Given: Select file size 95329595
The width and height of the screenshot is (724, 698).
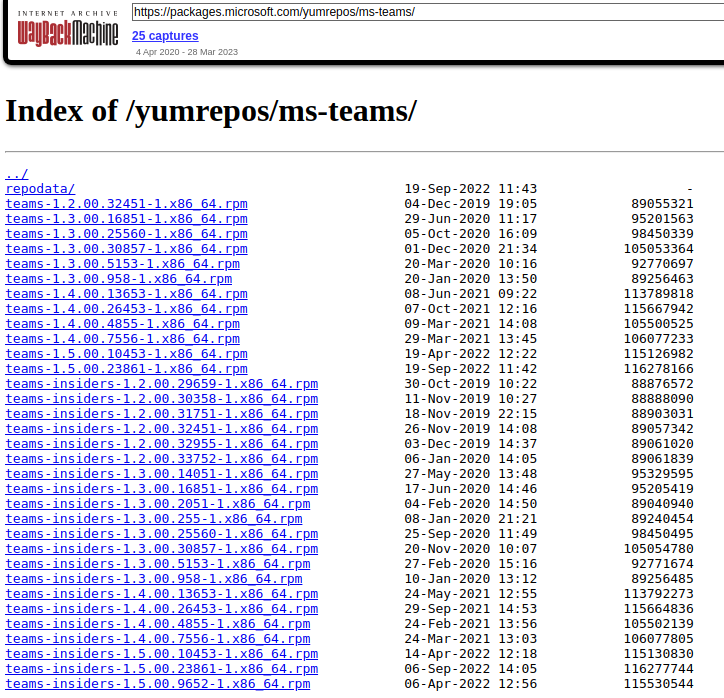Looking at the screenshot, I should click(662, 474).
